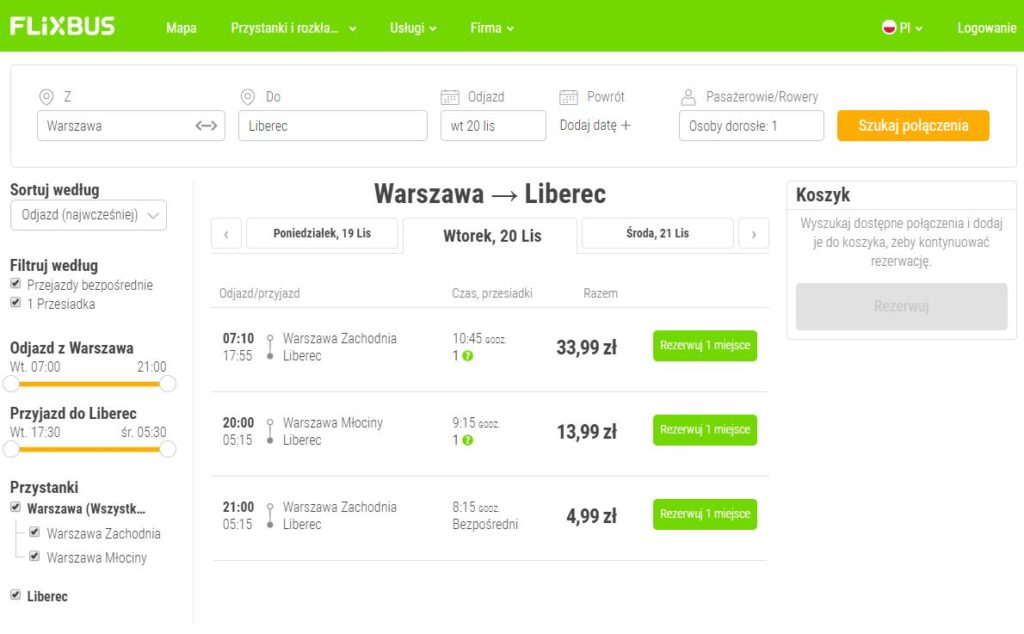The image size is (1024, 634).
Task: Click the Liberec destination input field
Action: pos(332,125)
